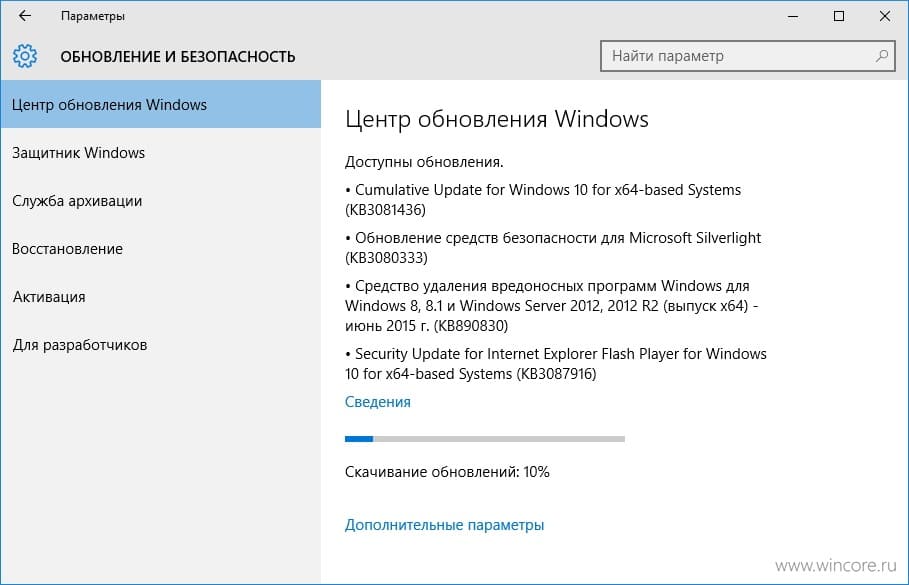
Task: Click the magnifier icon in search box
Action: tap(882, 56)
